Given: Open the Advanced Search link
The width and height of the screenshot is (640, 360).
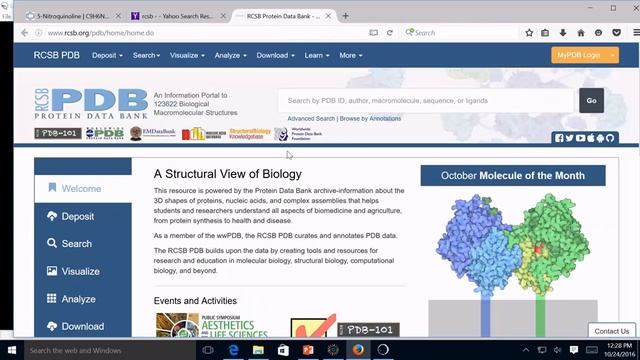Looking at the screenshot, I should (311, 119).
